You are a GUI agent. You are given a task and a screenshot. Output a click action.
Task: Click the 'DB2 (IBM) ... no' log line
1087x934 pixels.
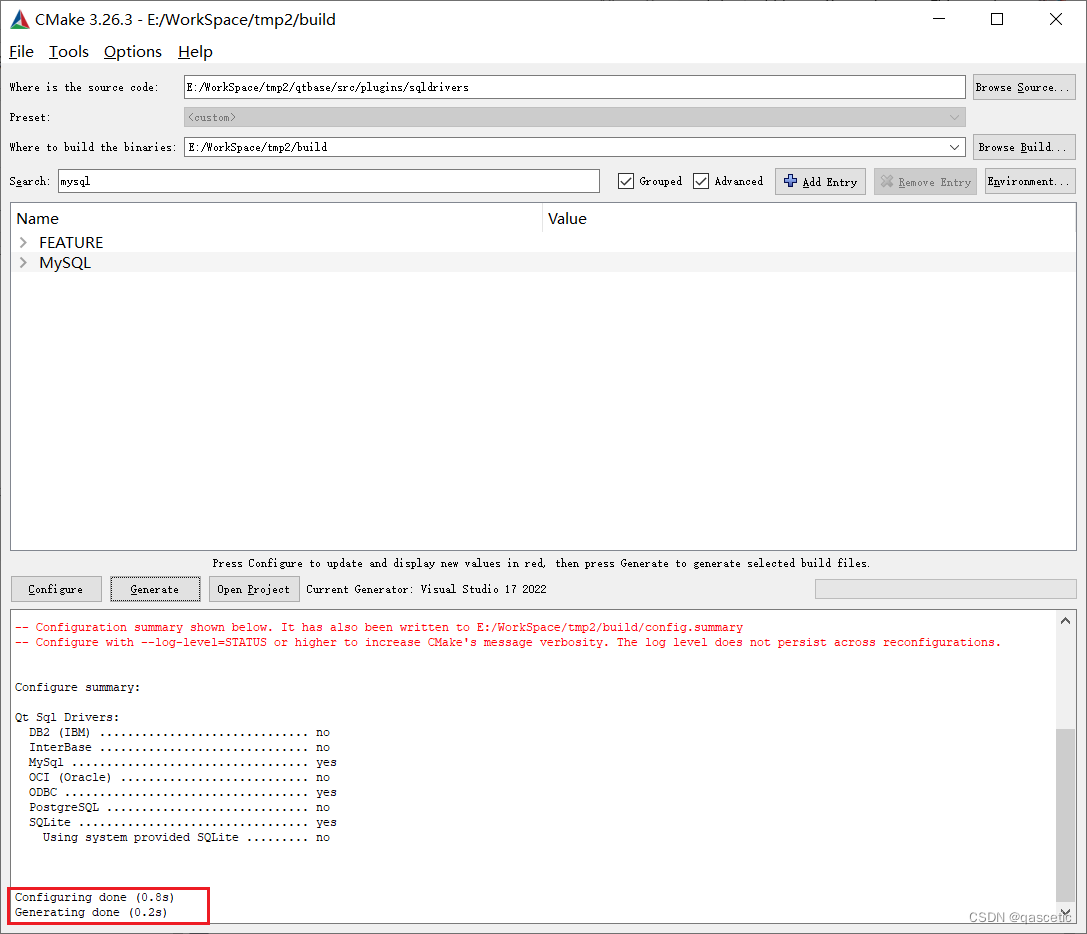point(180,732)
